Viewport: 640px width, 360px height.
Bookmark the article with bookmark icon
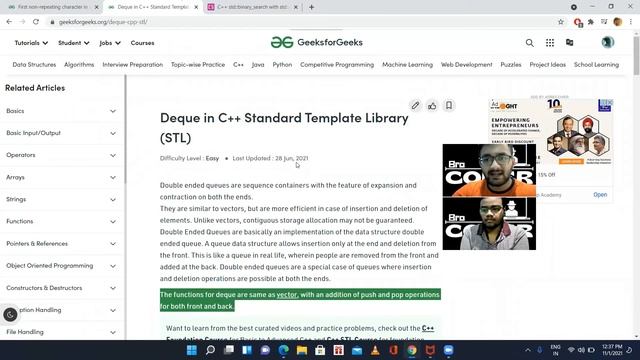point(449,106)
